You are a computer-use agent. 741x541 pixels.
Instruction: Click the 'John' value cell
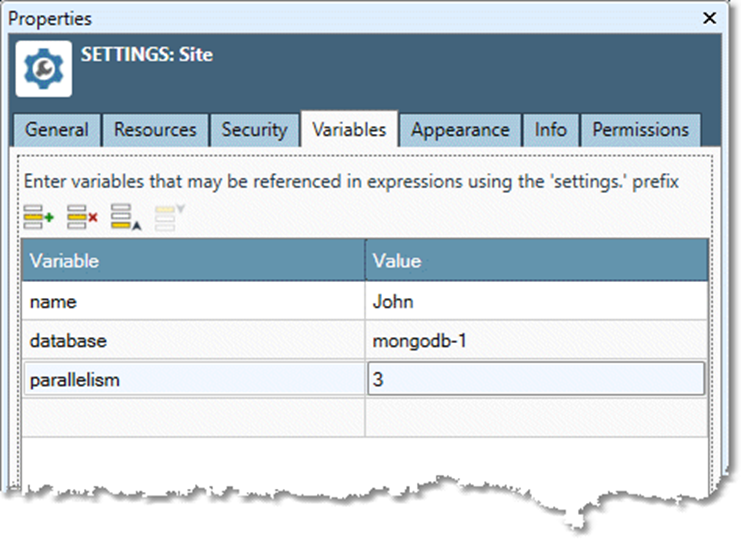[536, 301]
